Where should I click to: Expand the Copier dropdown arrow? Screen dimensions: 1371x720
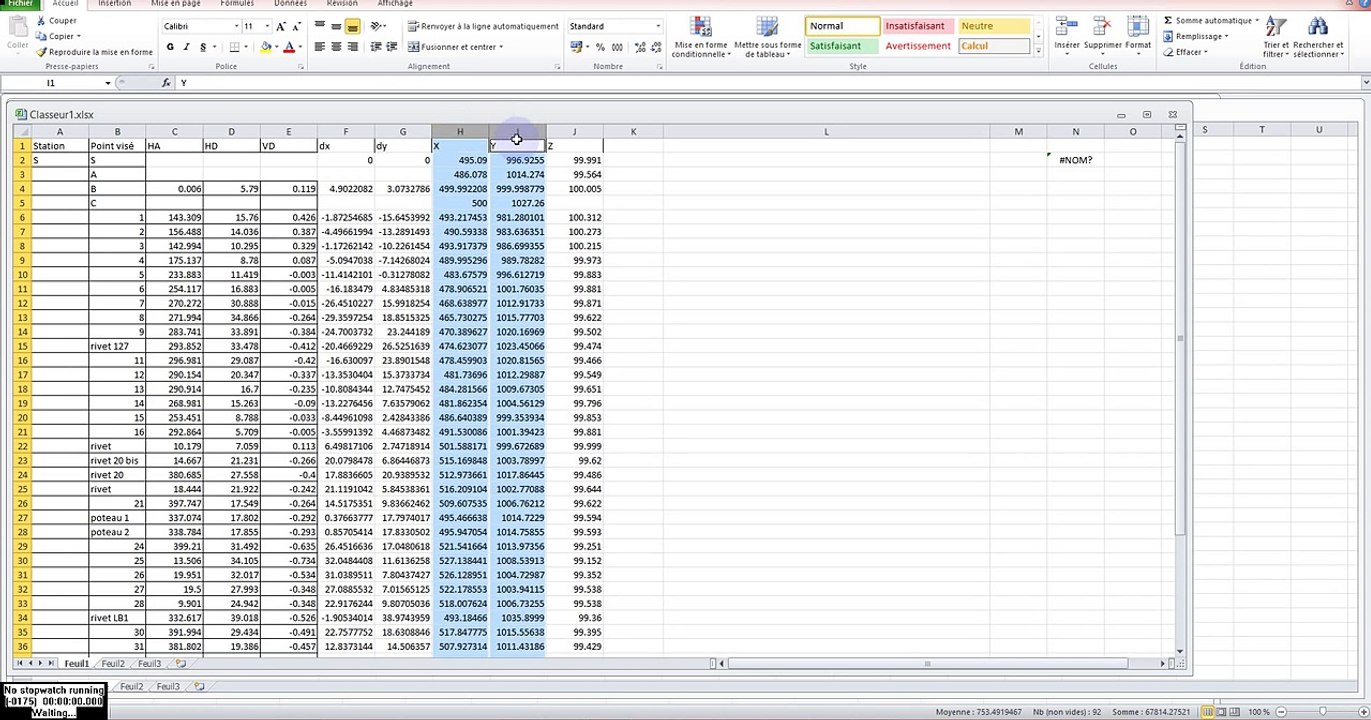coord(80,37)
